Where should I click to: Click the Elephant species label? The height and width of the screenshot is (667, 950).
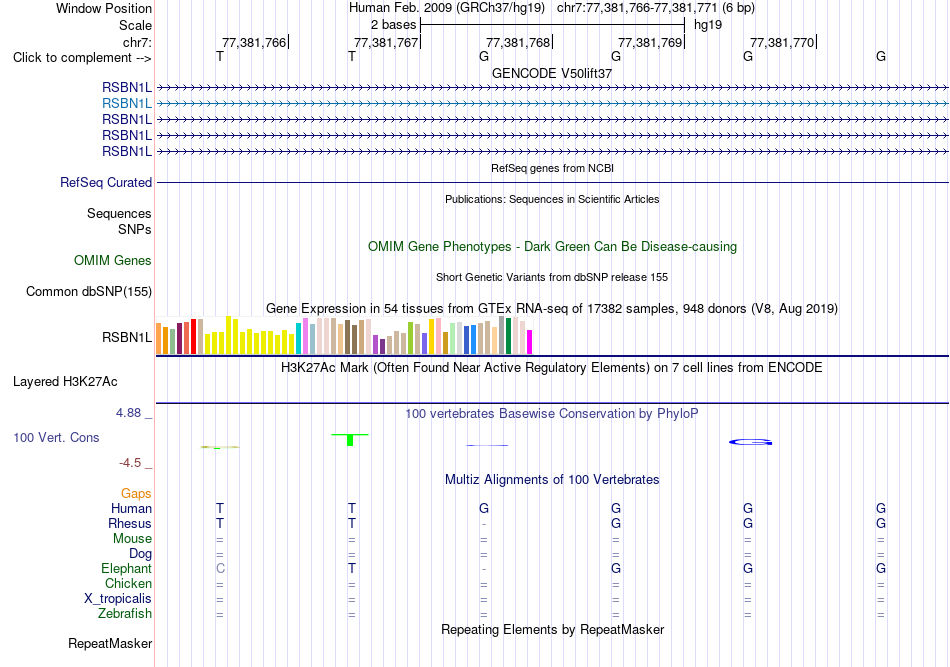click(x=127, y=568)
